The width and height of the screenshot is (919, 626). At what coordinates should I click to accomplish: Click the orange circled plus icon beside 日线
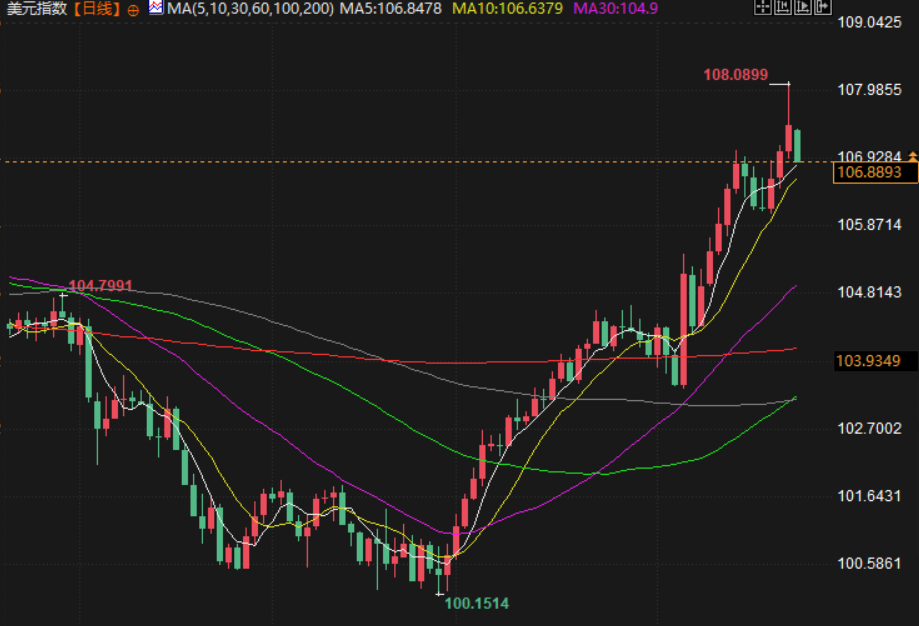[133, 9]
